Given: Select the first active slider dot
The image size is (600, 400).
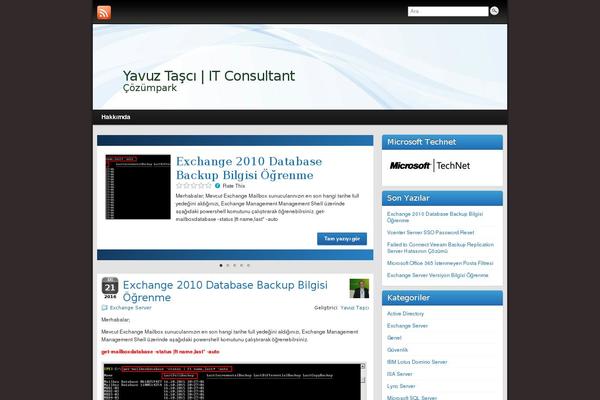Looking at the screenshot, I should 221,265.
